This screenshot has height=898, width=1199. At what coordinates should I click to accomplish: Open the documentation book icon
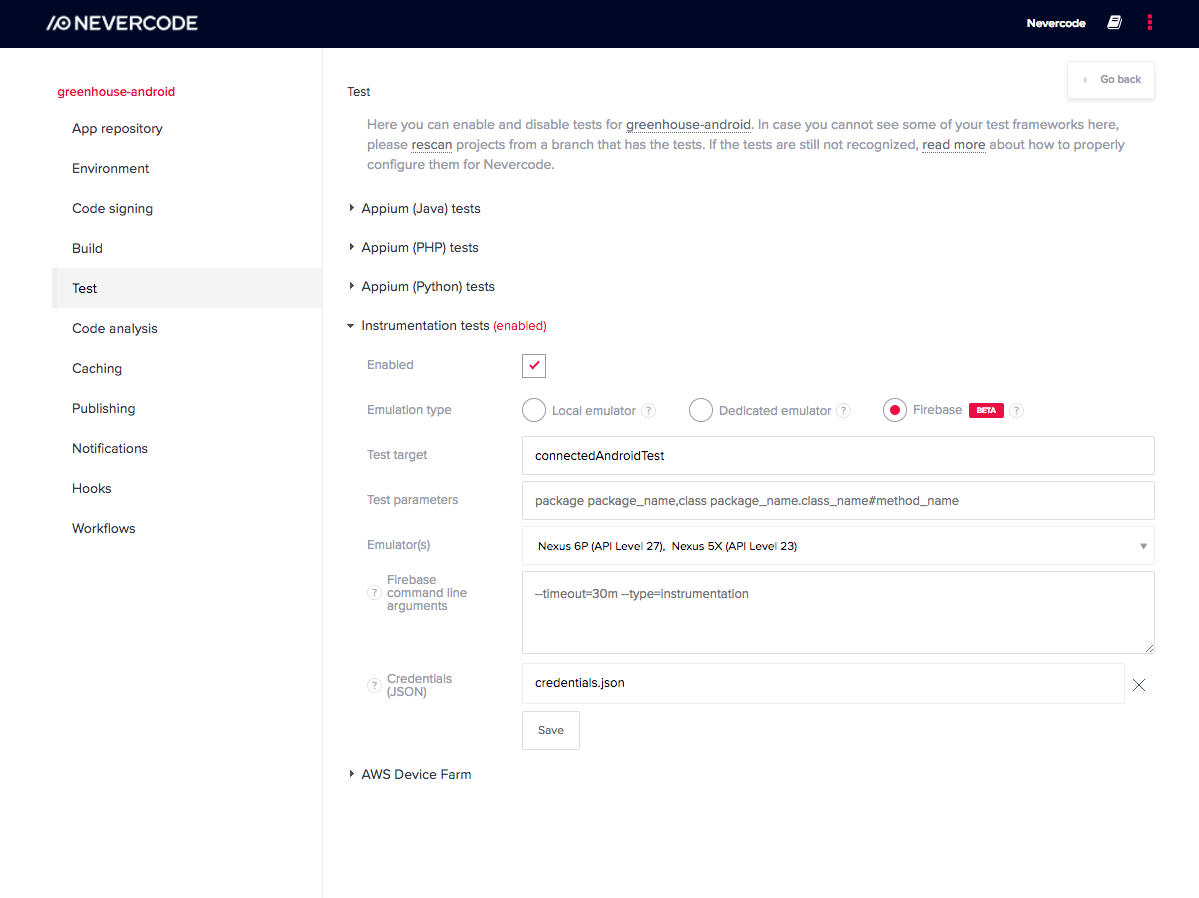point(1114,23)
